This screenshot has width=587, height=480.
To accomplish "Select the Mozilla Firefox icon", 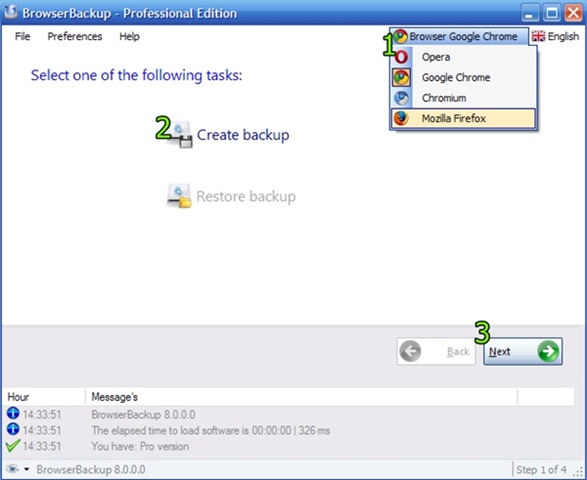I will pyautogui.click(x=401, y=119).
